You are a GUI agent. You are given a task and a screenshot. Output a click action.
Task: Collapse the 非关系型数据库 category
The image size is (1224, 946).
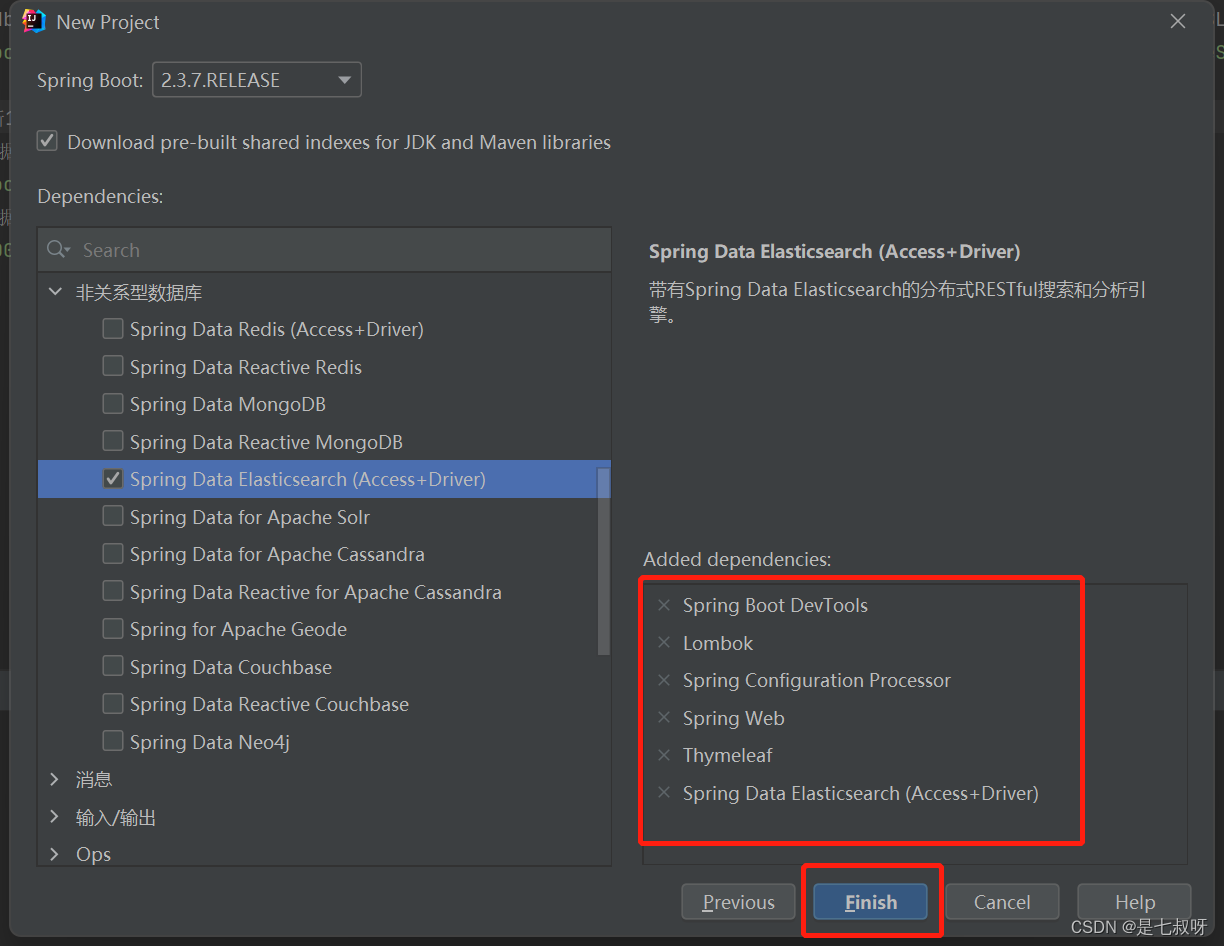(54, 292)
